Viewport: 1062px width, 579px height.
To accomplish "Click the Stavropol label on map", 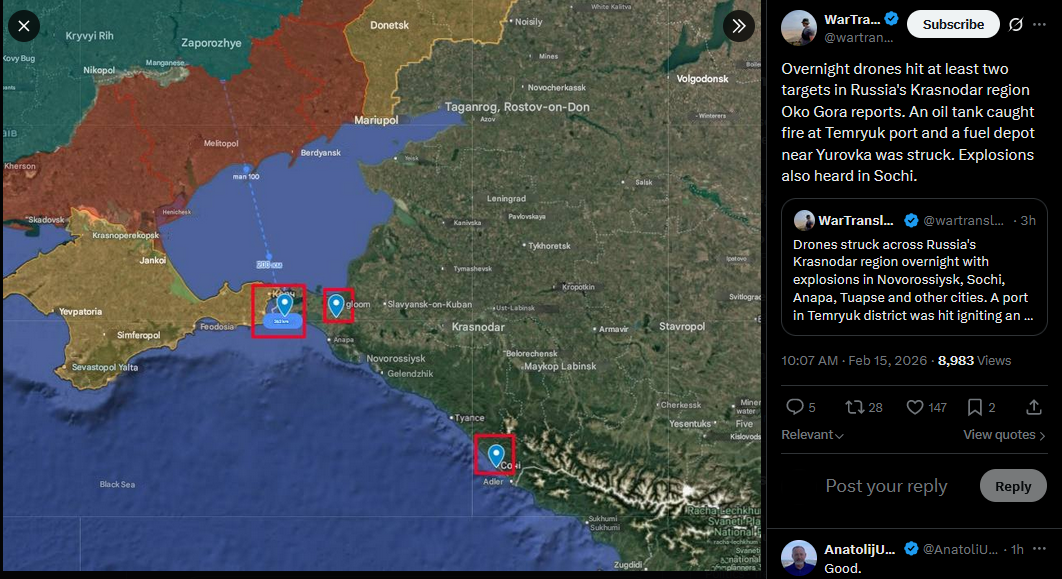I will click(x=682, y=326).
